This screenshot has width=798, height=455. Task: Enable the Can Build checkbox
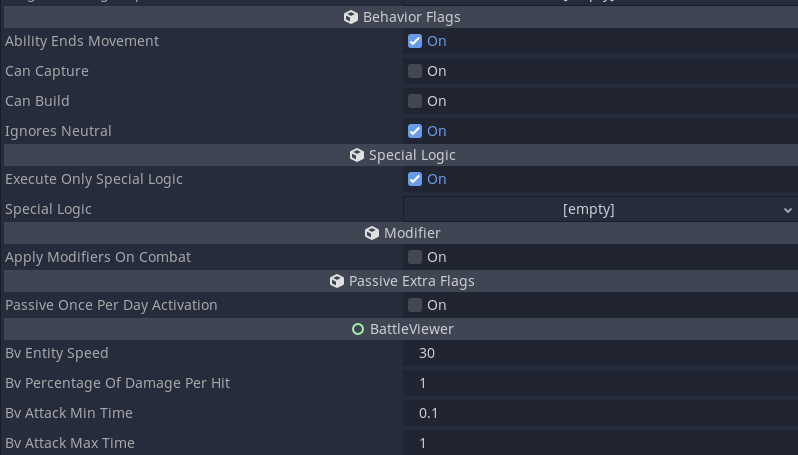[x=415, y=101]
